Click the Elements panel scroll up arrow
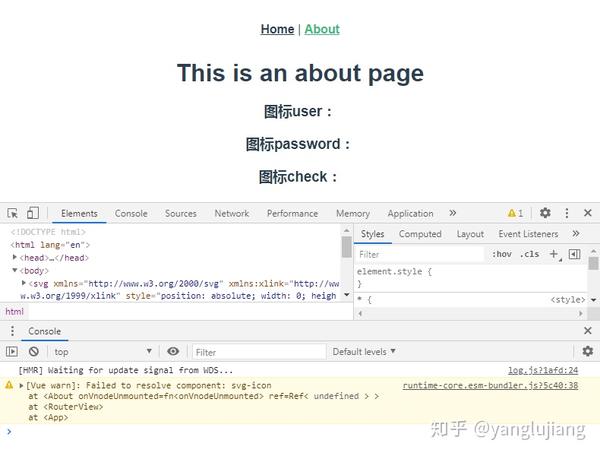 pyautogui.click(x=347, y=230)
